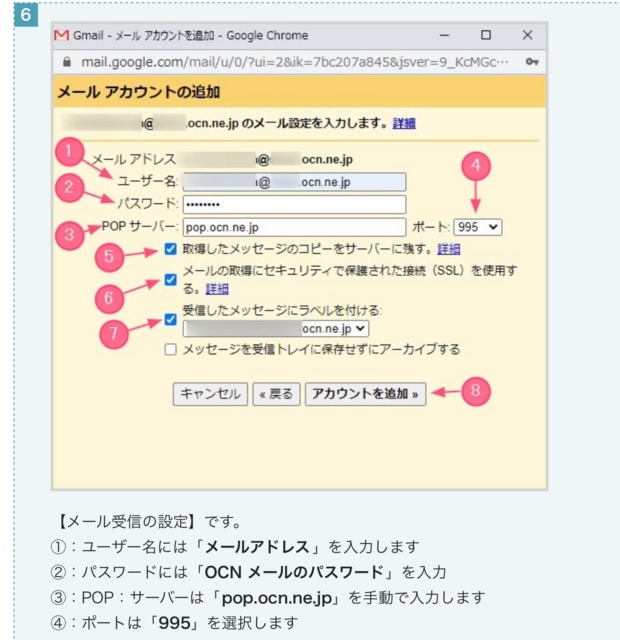620x640 pixels.
Task: Go back with the « 戻る button
Action: tap(275, 393)
